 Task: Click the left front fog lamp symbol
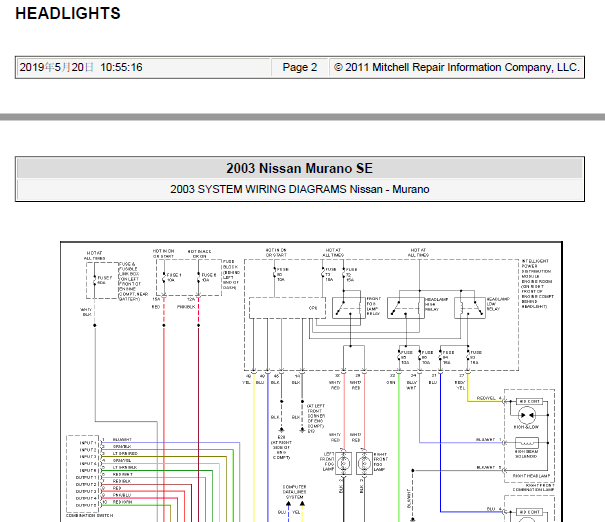(x=343, y=463)
